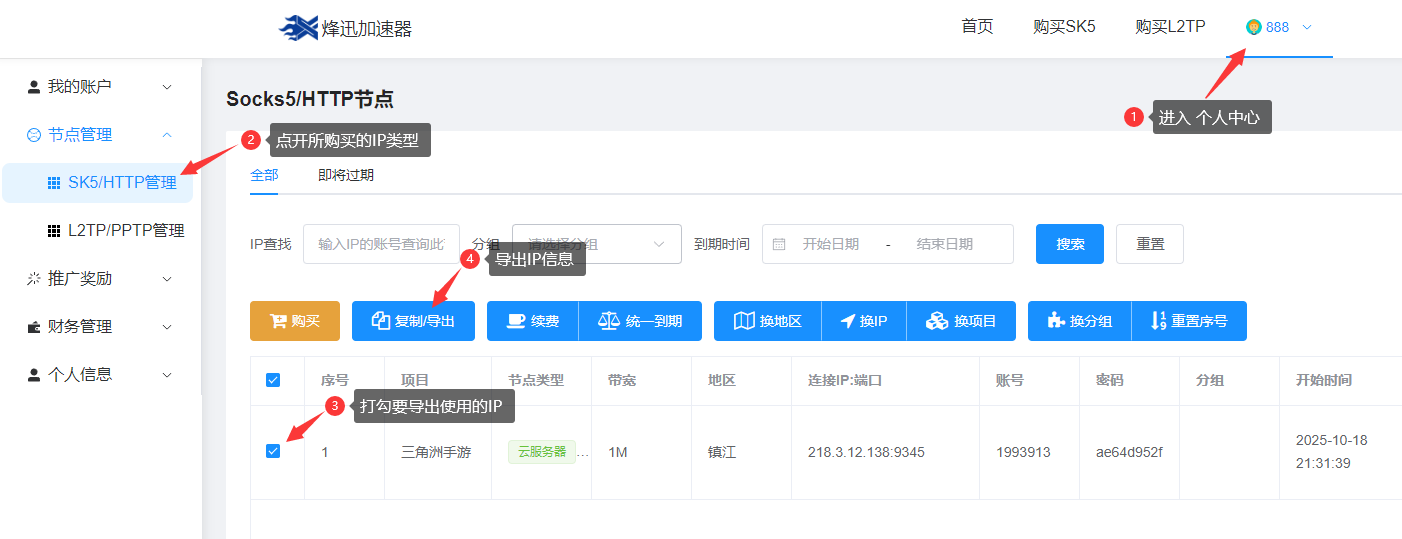Screen dimensions: 1402x539
Task: Click the 统一到期 balance scale button
Action: click(x=640, y=321)
